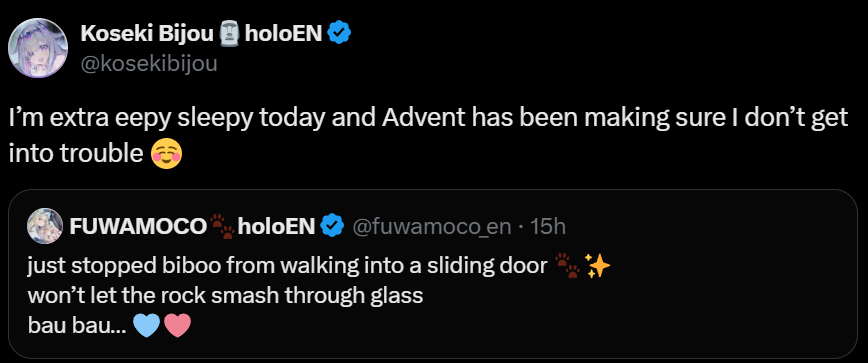Click FUWAMOCO's blue verified badge

333,226
